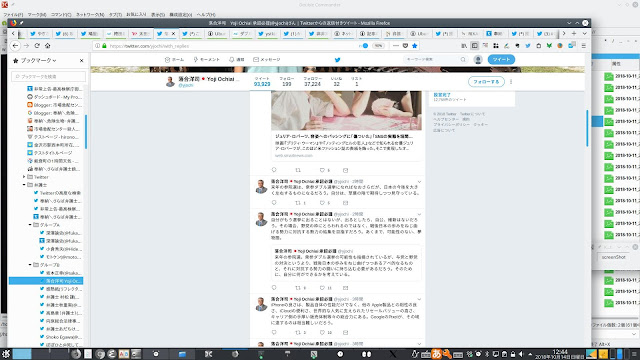640x360 pixels.
Task: Like the iPhone tweet
Action: tap(322, 333)
